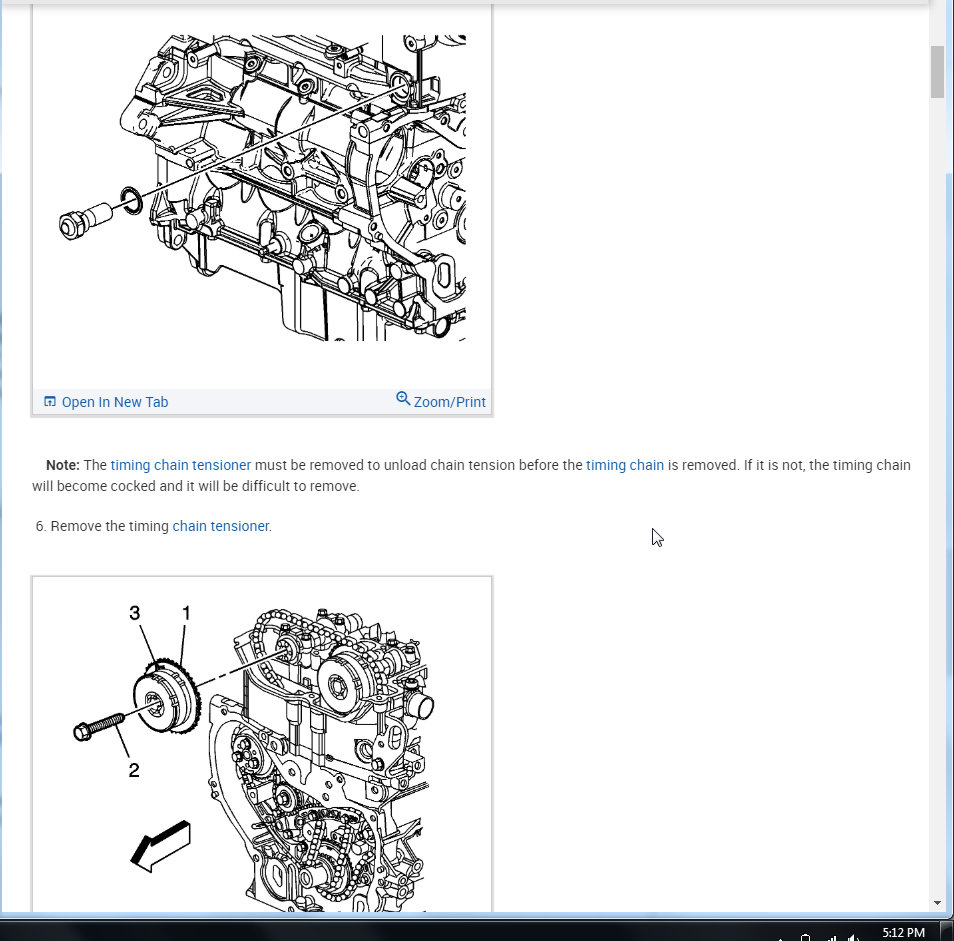Open the chain tensioner link in step 6
The height and width of the screenshot is (941, 954).
(x=220, y=526)
